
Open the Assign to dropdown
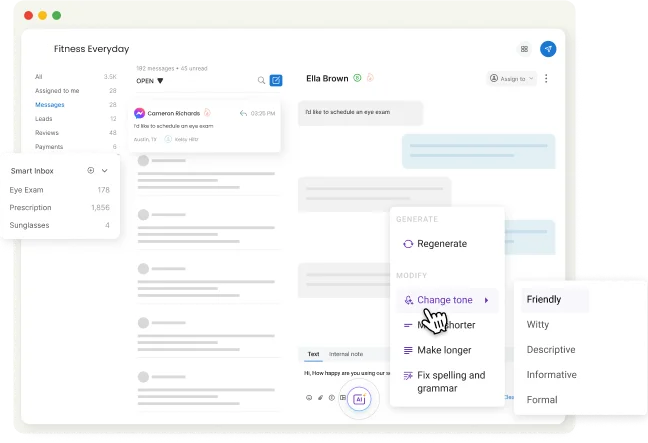(511, 78)
